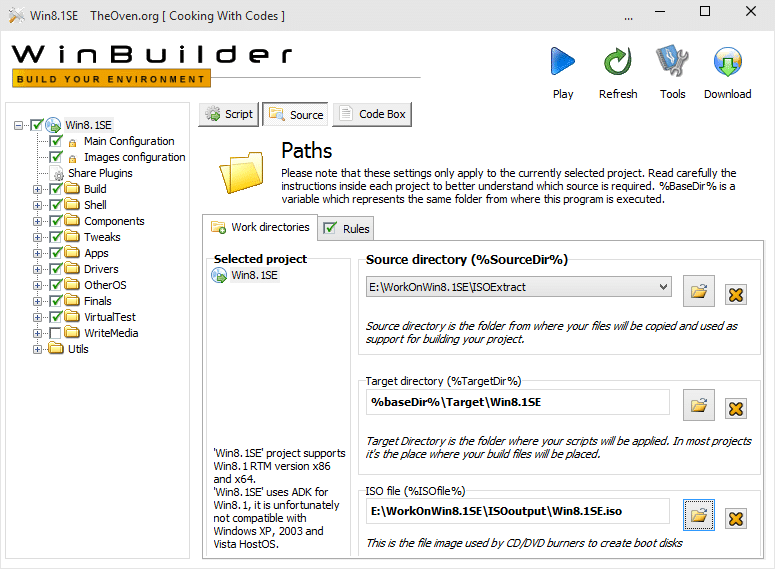Open the Tools icon
Image resolution: width=775 pixels, height=569 pixels.
click(672, 64)
